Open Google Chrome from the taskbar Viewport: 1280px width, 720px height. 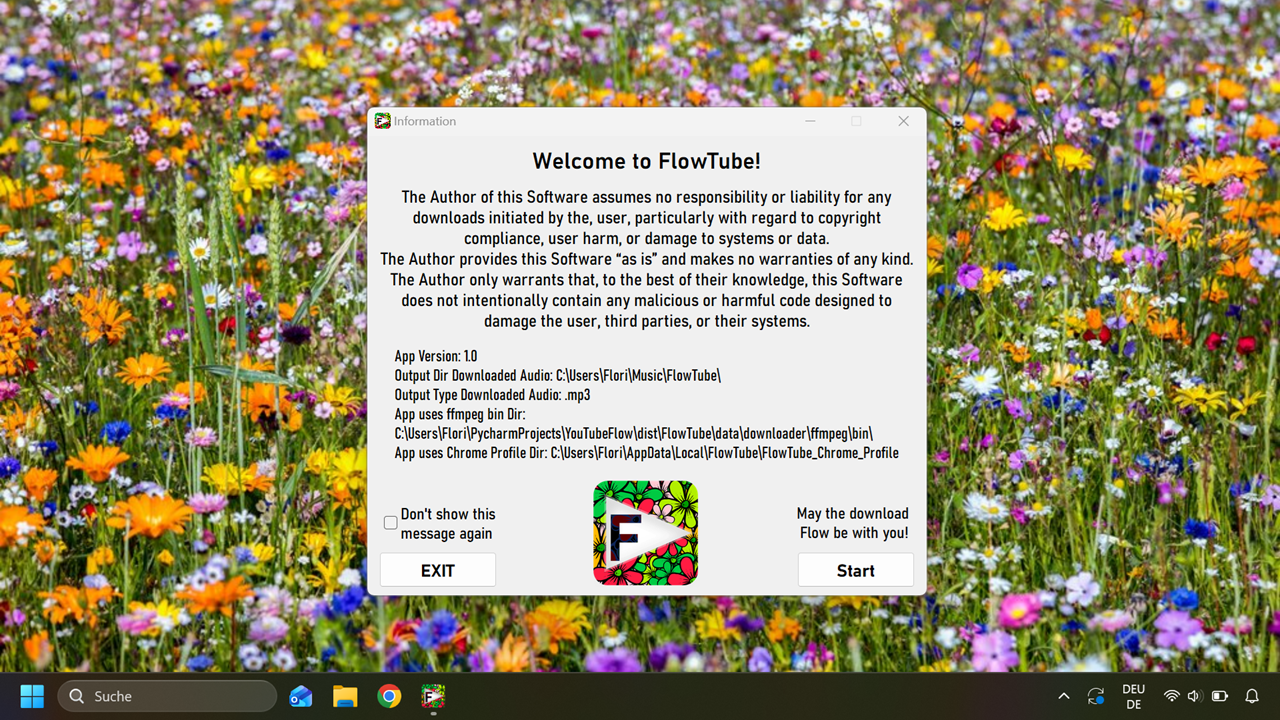pos(389,696)
